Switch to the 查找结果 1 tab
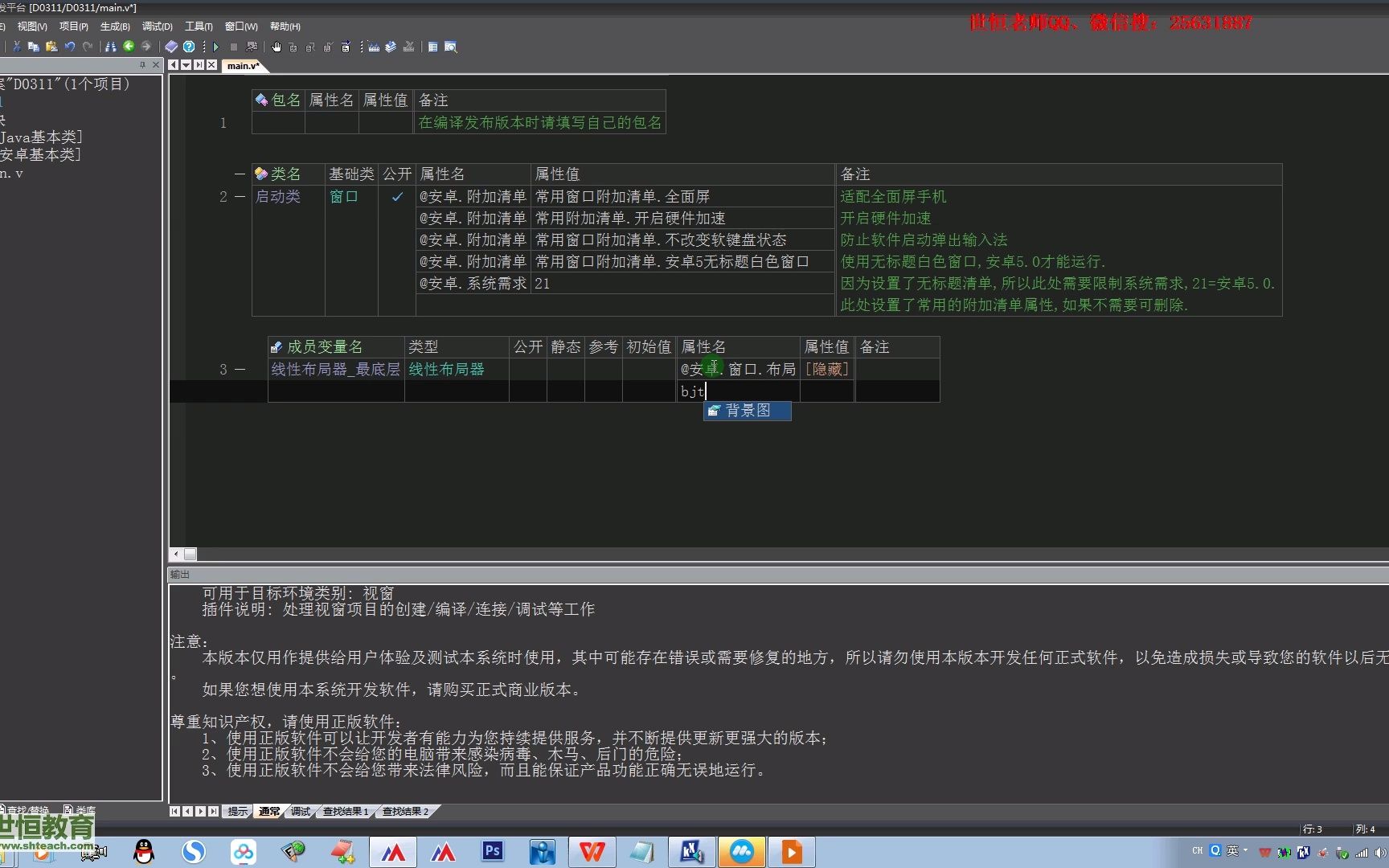This screenshot has width=1389, height=868. [x=346, y=812]
